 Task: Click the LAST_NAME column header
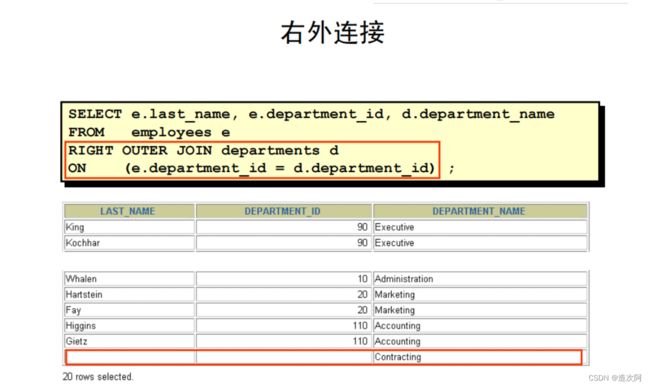[129, 211]
